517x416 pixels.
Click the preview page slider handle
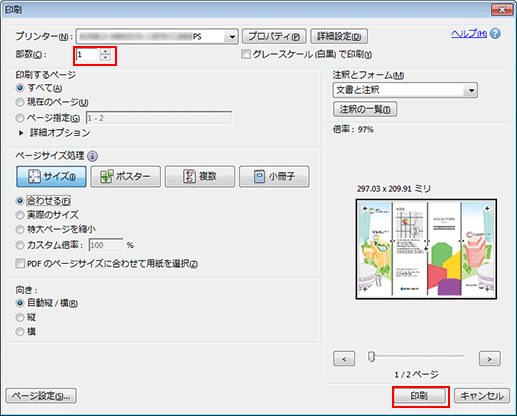pos(371,356)
